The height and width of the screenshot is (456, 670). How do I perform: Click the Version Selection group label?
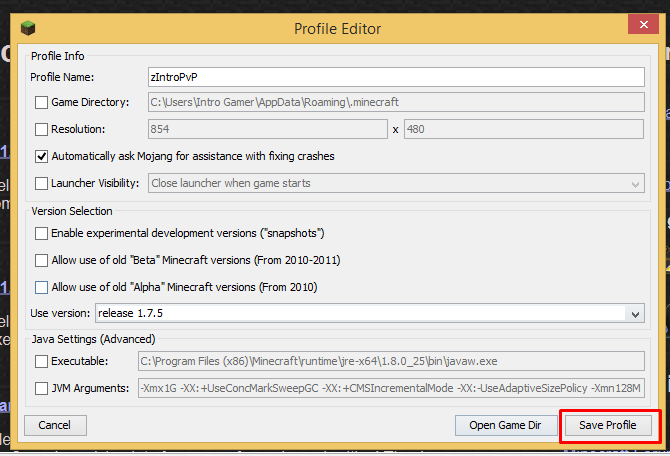point(72,211)
